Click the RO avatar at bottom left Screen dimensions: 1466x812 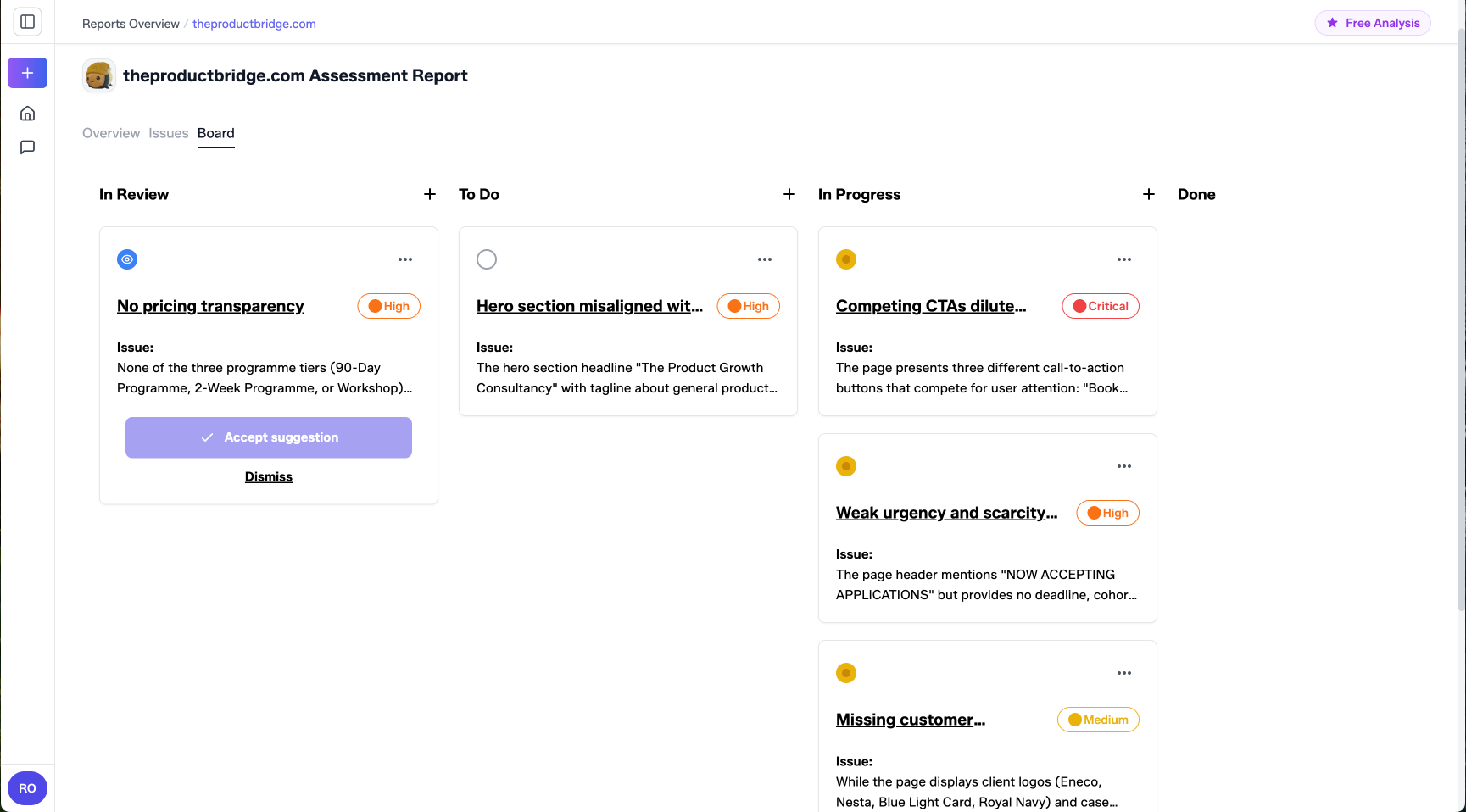(27, 788)
